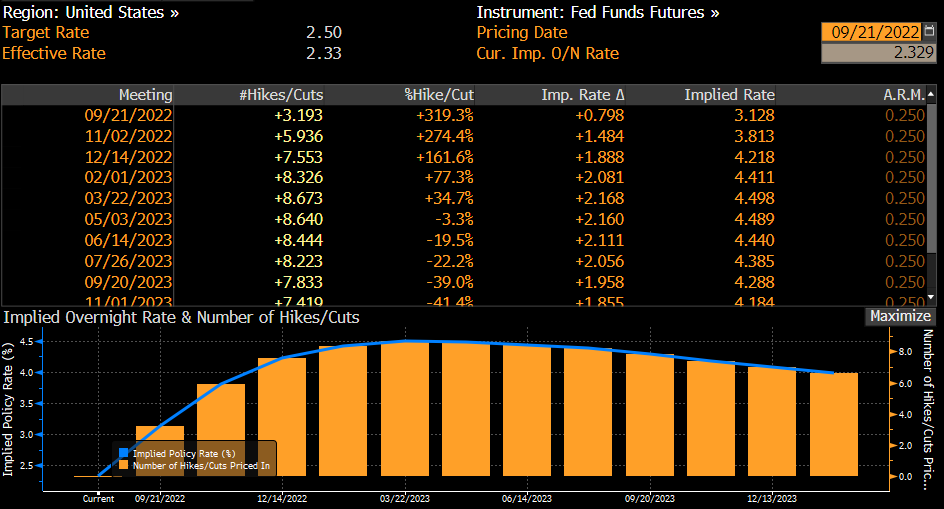Select the 11/02/2022 meeting row date

[128, 136]
